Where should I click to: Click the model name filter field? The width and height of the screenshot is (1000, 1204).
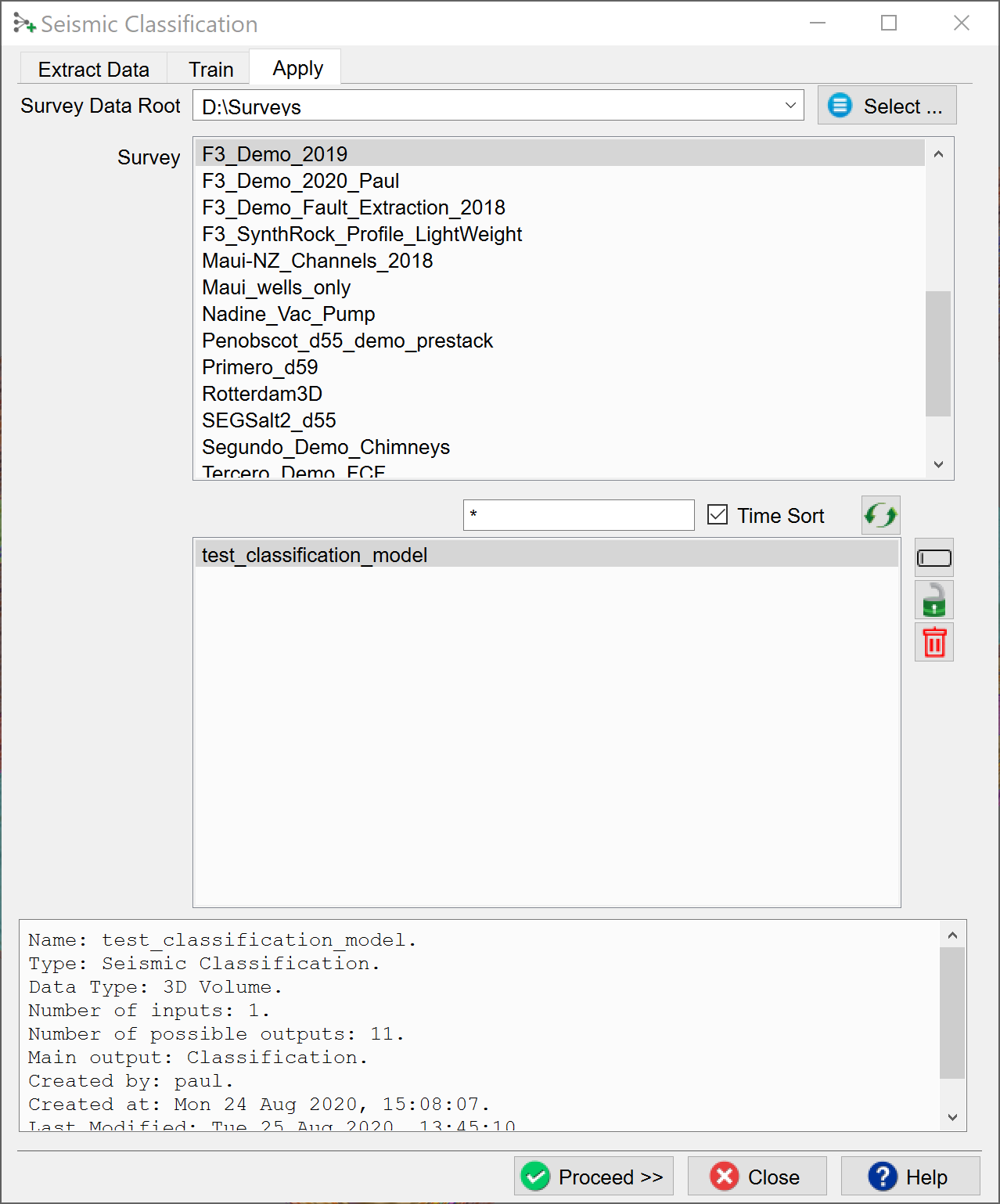(578, 515)
